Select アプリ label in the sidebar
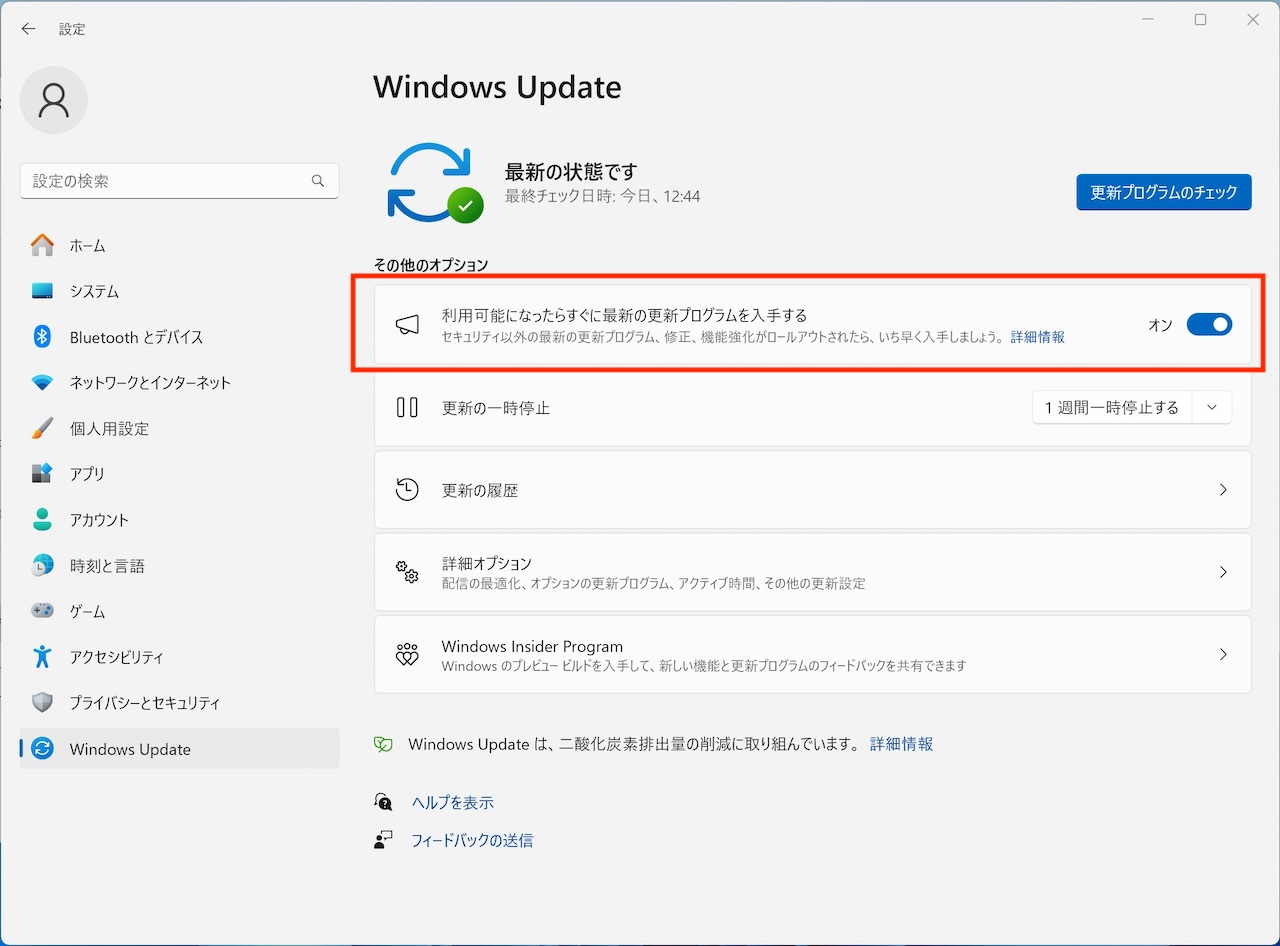This screenshot has width=1280, height=946. (87, 474)
